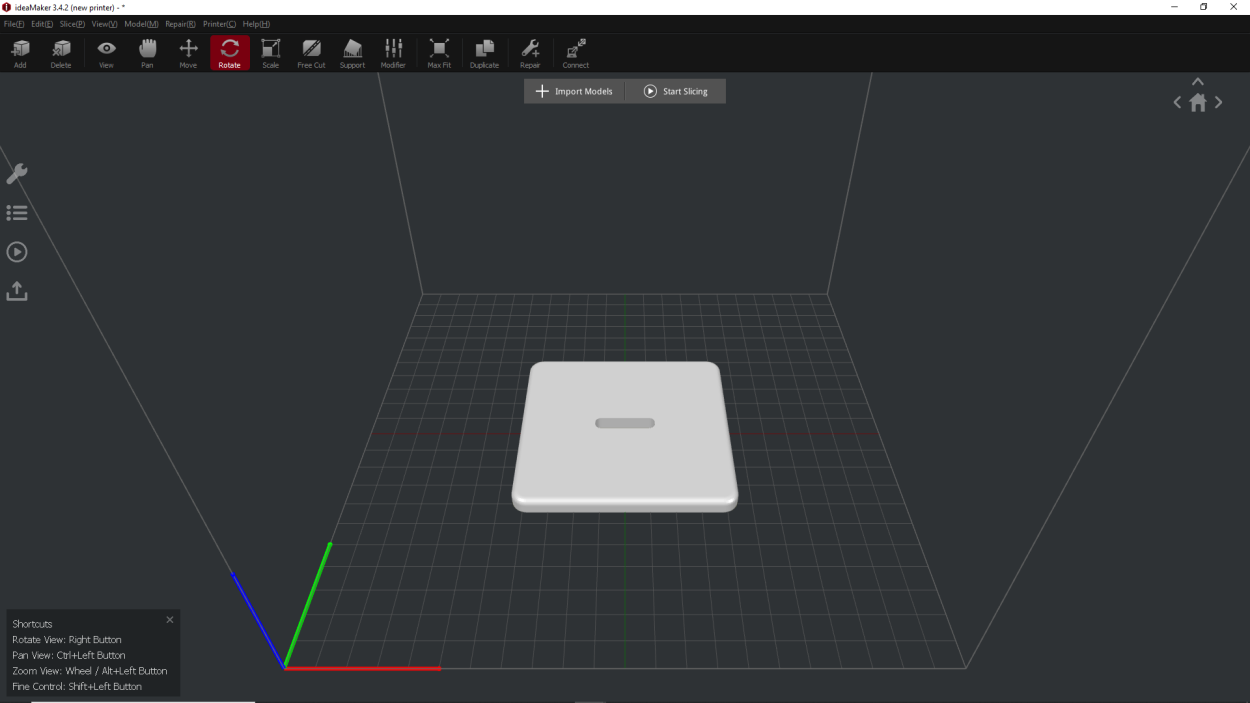
Task: Click the ideaMaker app icon in title bar
Action: (7, 7)
